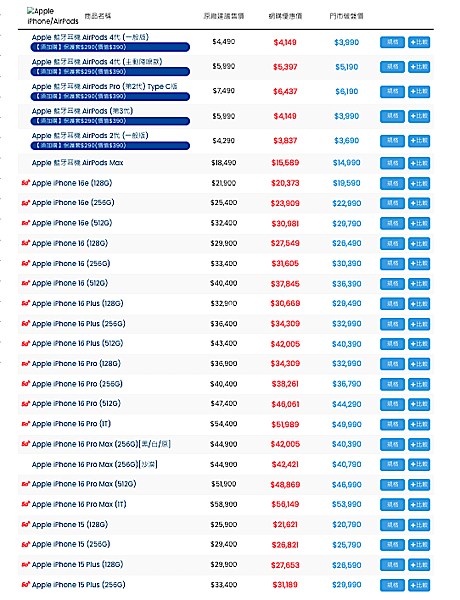Screen dimensions: 460x600
Task: Add iPhone 16 Pro (128G) to compare
Action: 419,364
